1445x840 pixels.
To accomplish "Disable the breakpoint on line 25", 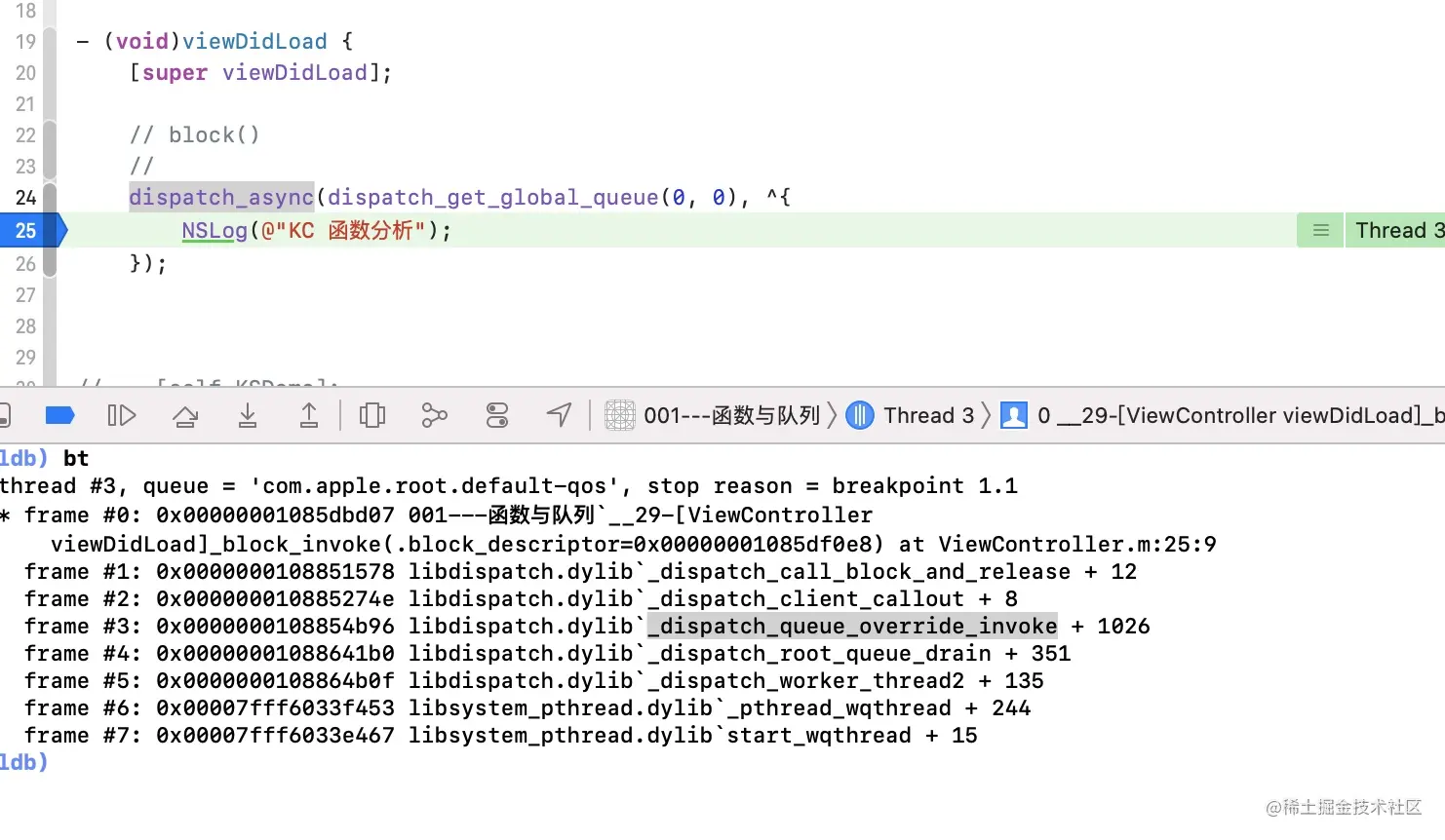I will tap(29, 230).
